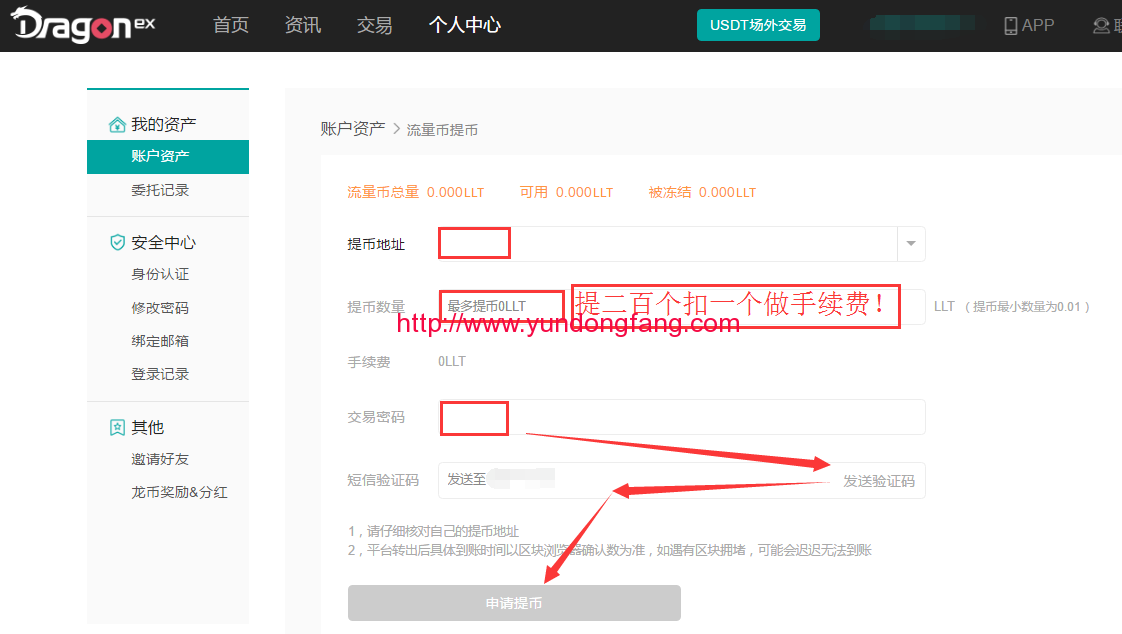Click the DragonEx logo
1122x634 pixels.
pyautogui.click(x=83, y=26)
